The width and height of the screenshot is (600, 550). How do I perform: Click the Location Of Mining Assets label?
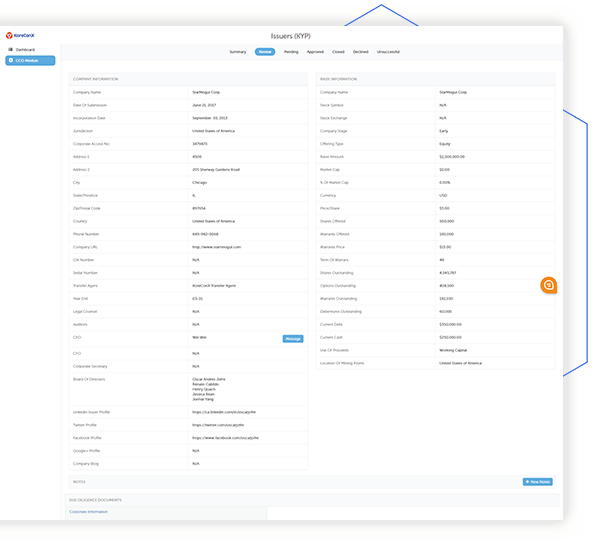click(x=342, y=363)
